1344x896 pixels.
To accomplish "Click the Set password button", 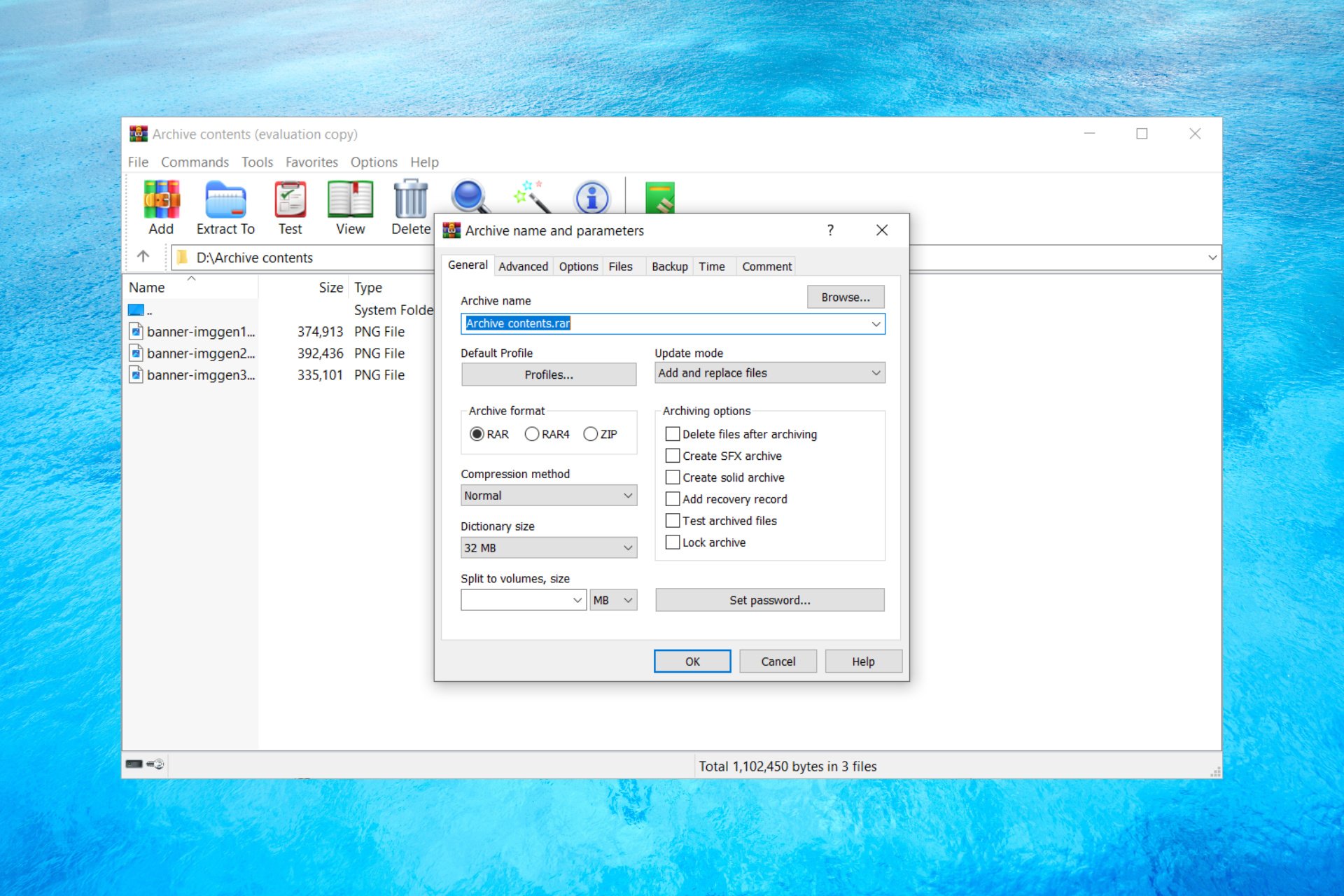I will coord(769,600).
